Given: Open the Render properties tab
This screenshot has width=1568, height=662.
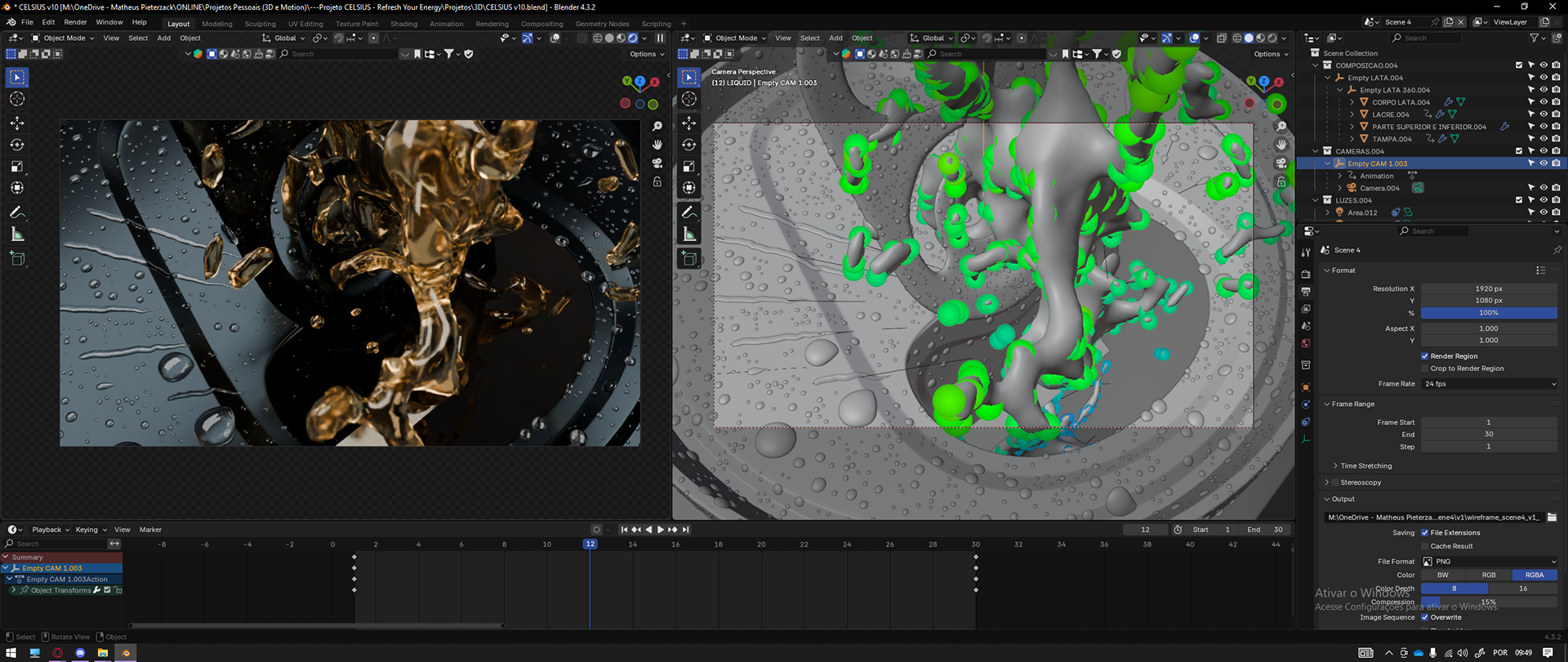Looking at the screenshot, I should (x=1306, y=275).
